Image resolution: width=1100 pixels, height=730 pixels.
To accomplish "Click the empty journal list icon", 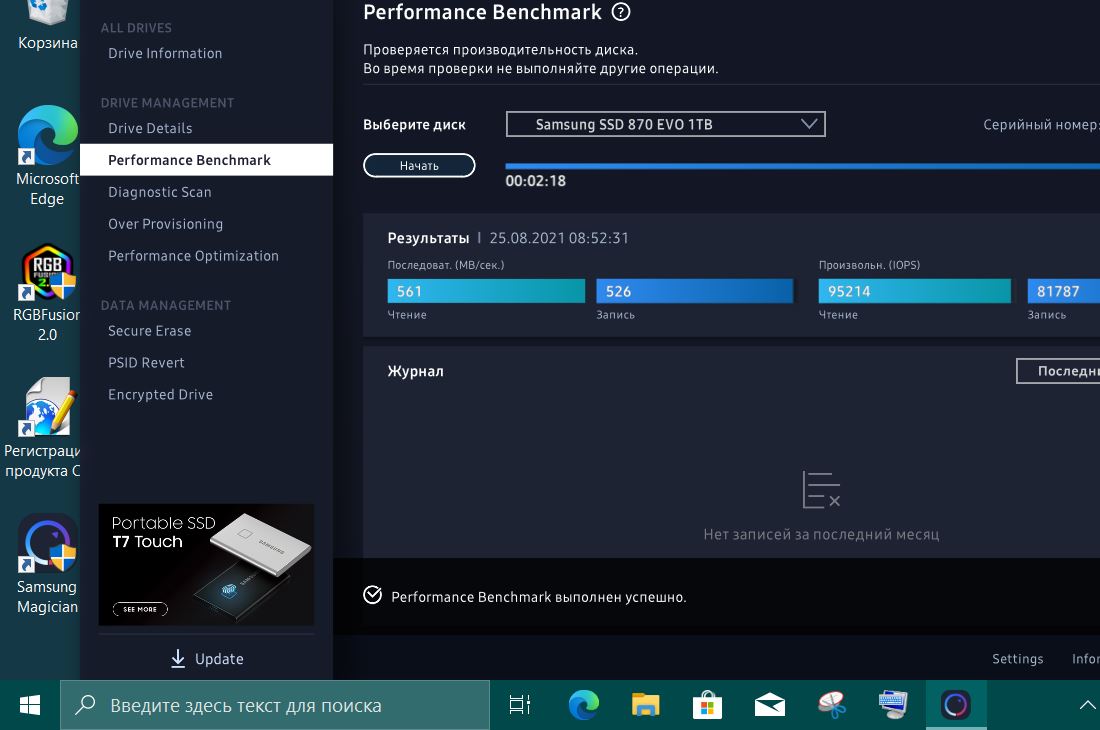I will coord(821,489).
